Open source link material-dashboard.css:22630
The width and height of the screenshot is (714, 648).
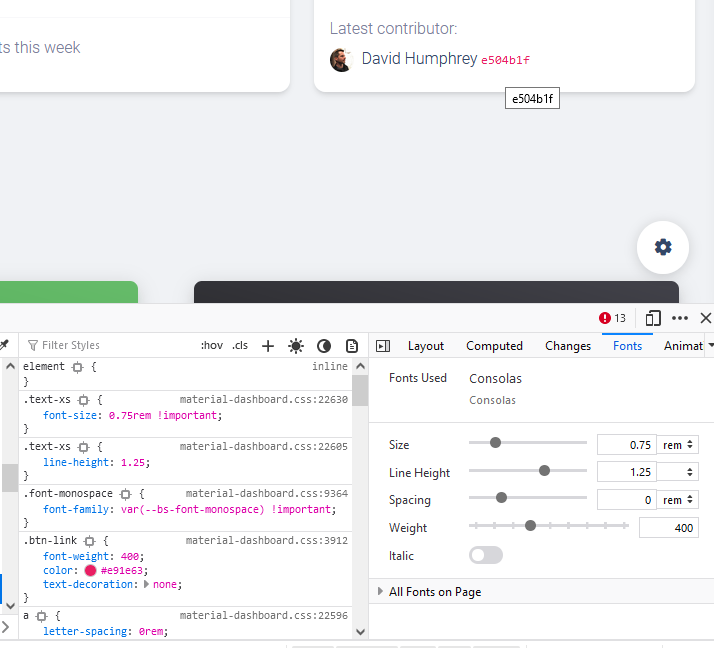click(264, 399)
